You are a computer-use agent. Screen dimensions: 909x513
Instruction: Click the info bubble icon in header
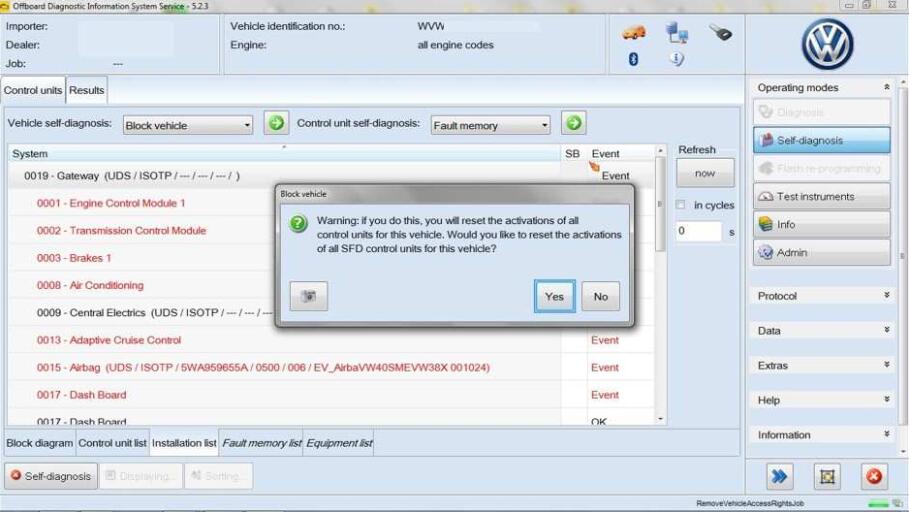[x=677, y=59]
